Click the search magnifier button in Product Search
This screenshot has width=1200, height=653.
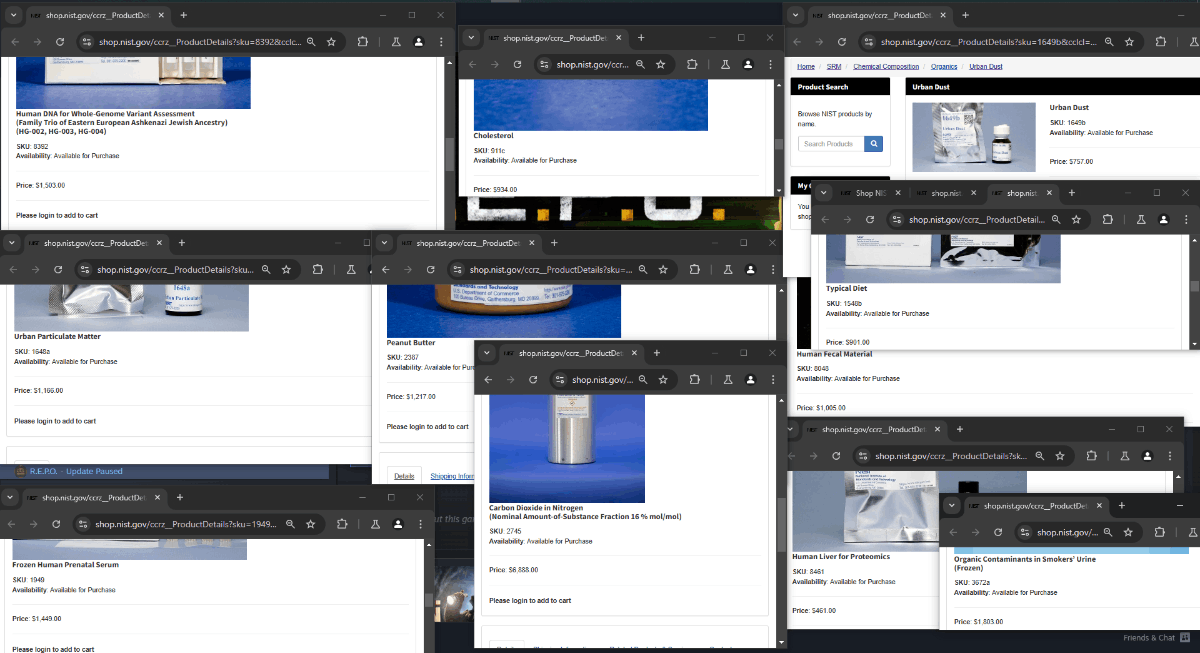[873, 144]
